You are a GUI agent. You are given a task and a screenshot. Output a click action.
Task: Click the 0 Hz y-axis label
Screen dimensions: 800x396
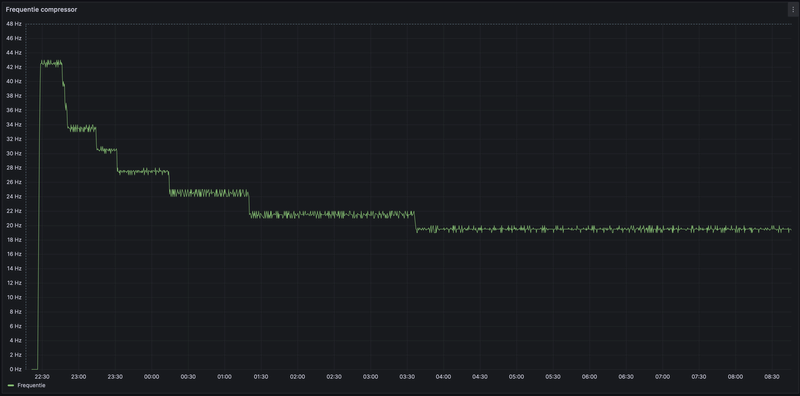pos(15,369)
